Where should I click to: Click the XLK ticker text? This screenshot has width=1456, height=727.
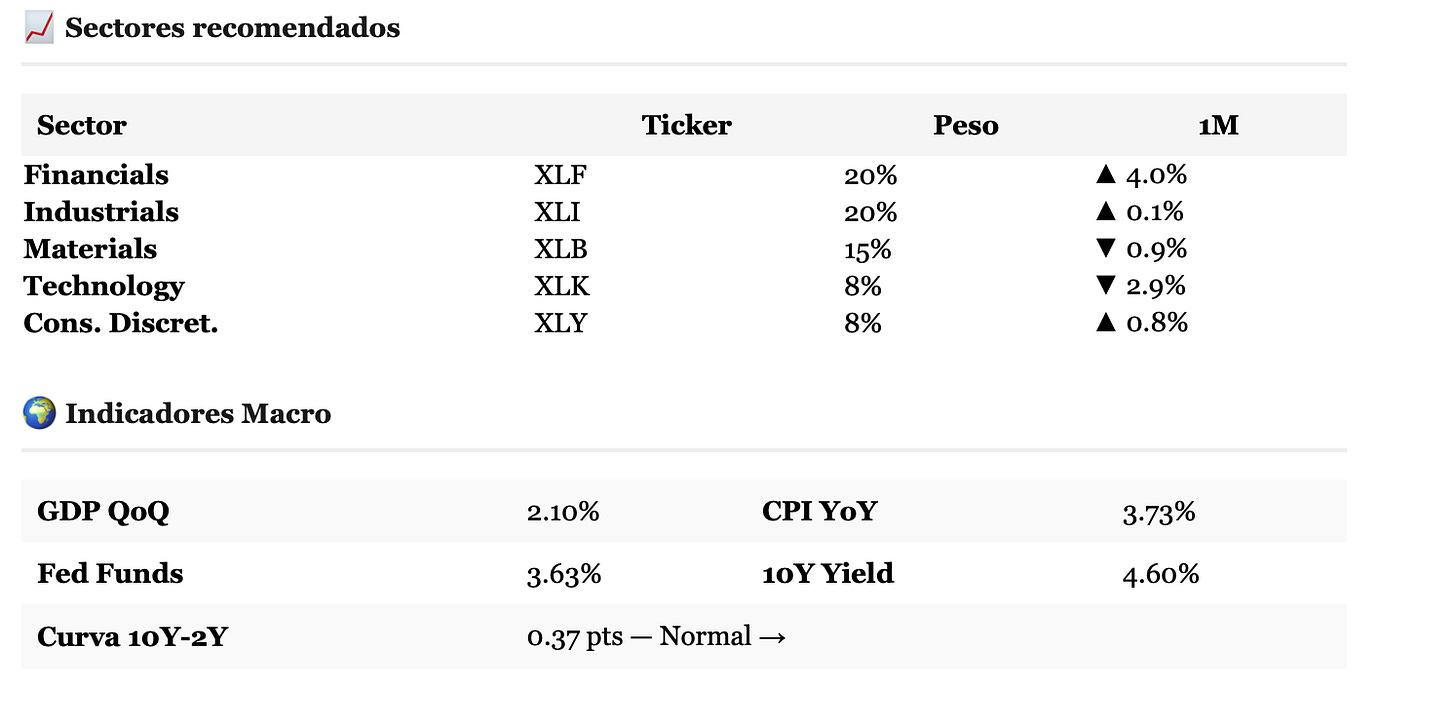[x=562, y=286]
